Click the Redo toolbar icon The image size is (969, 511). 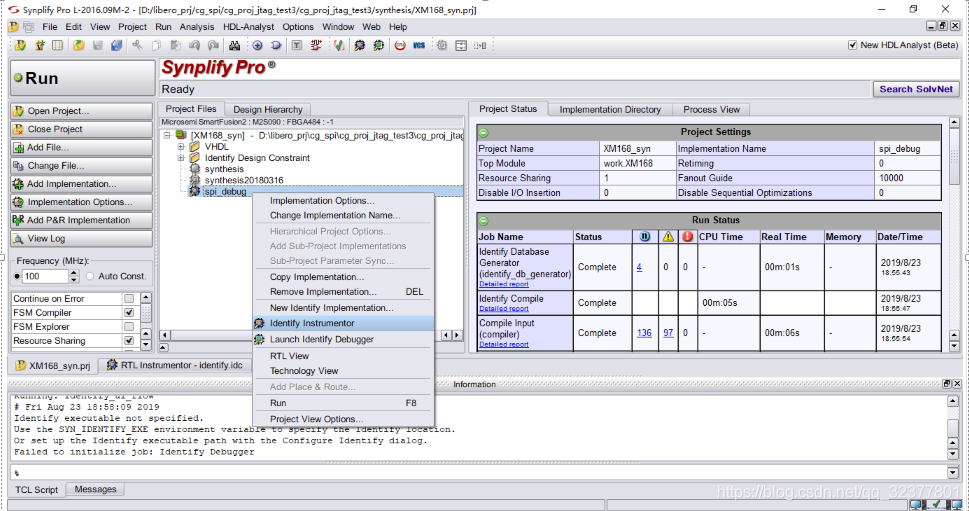213,45
